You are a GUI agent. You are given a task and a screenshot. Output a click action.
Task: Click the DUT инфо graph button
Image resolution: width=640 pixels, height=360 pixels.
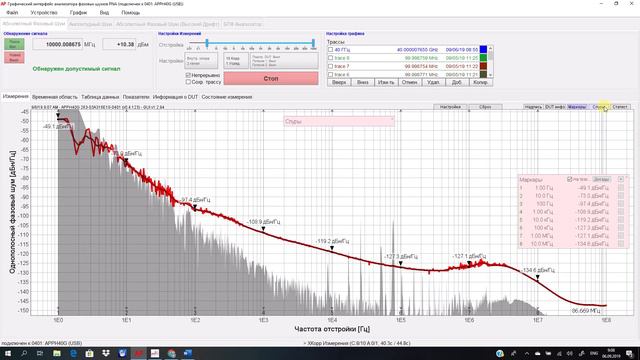(x=555, y=107)
